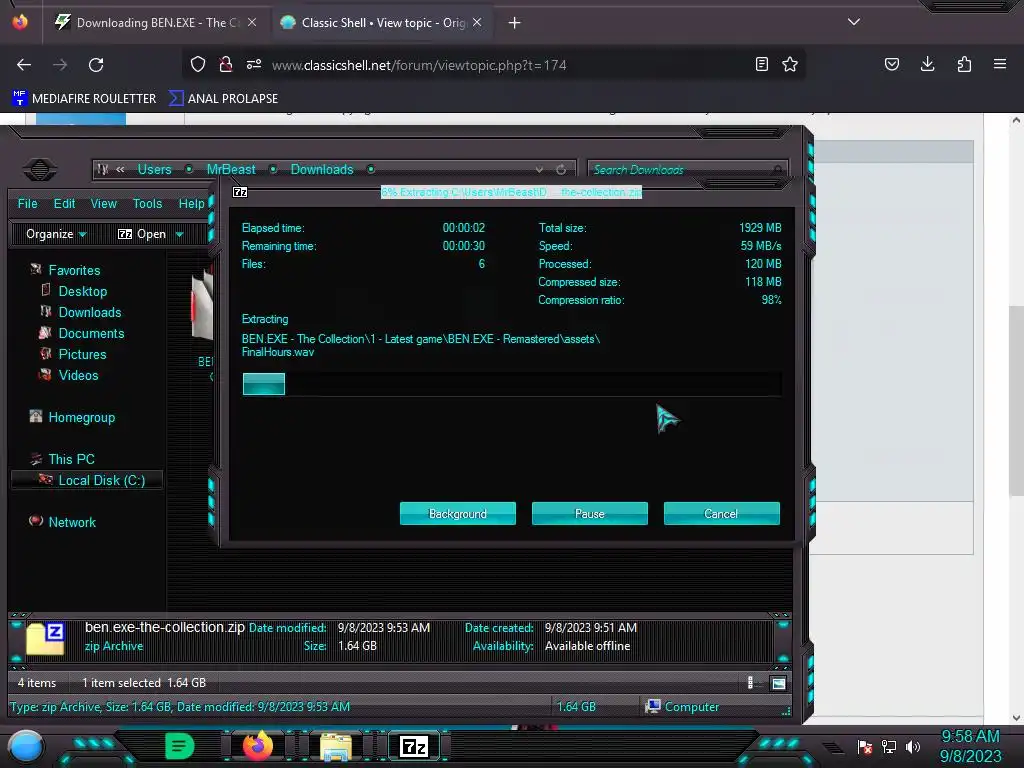This screenshot has height=768, width=1024.
Task: Click the zip archive icon in details pane
Action: click(45, 639)
